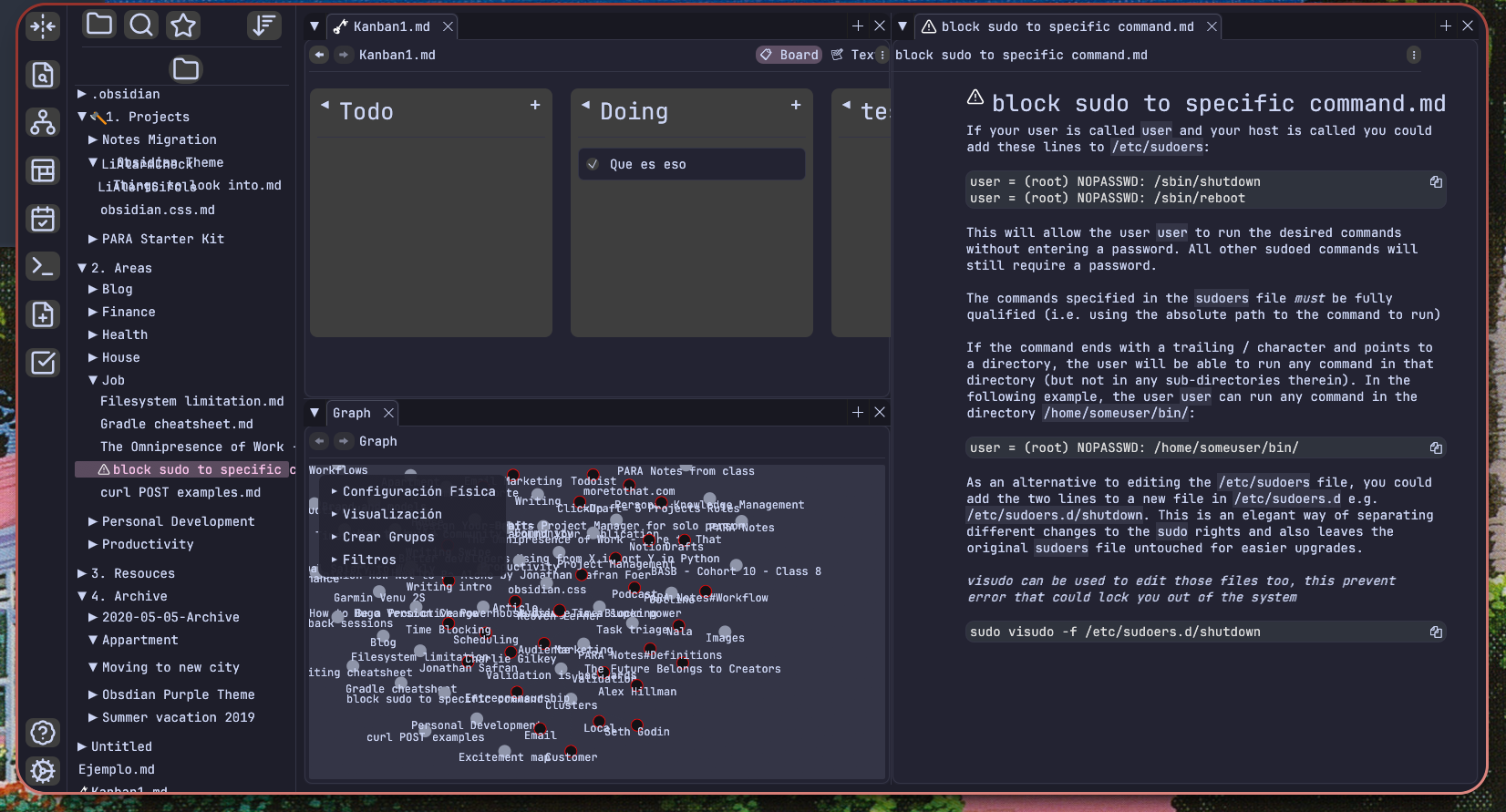Viewport: 1506px width, 812px height.
Task: Add a card to the Todo lane
Action: 535,106
